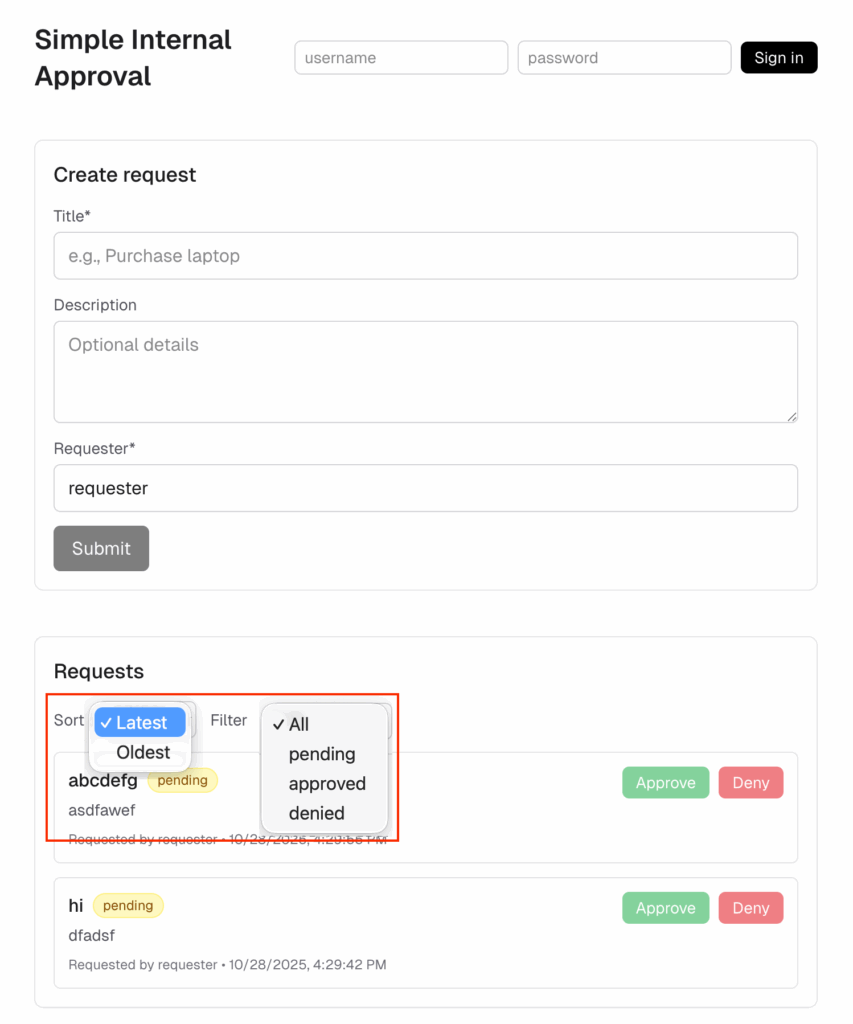The height and width of the screenshot is (1024, 853).
Task: Click the pending badge on hi request
Action: pos(128,906)
